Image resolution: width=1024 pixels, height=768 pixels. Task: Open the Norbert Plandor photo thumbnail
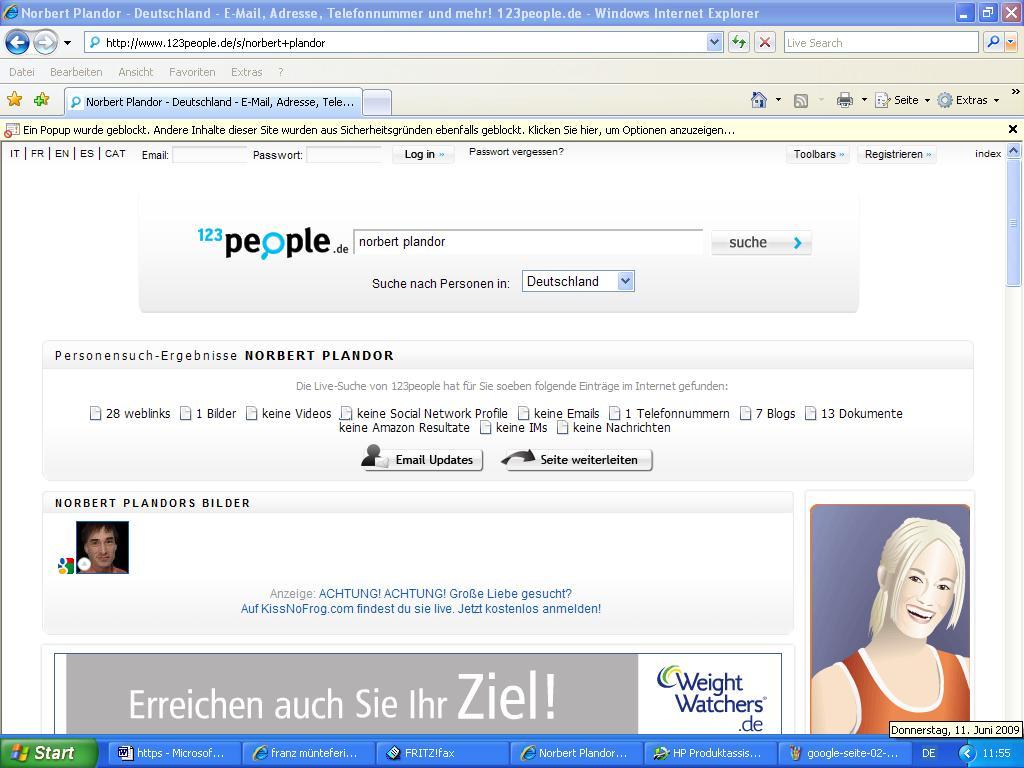point(103,547)
